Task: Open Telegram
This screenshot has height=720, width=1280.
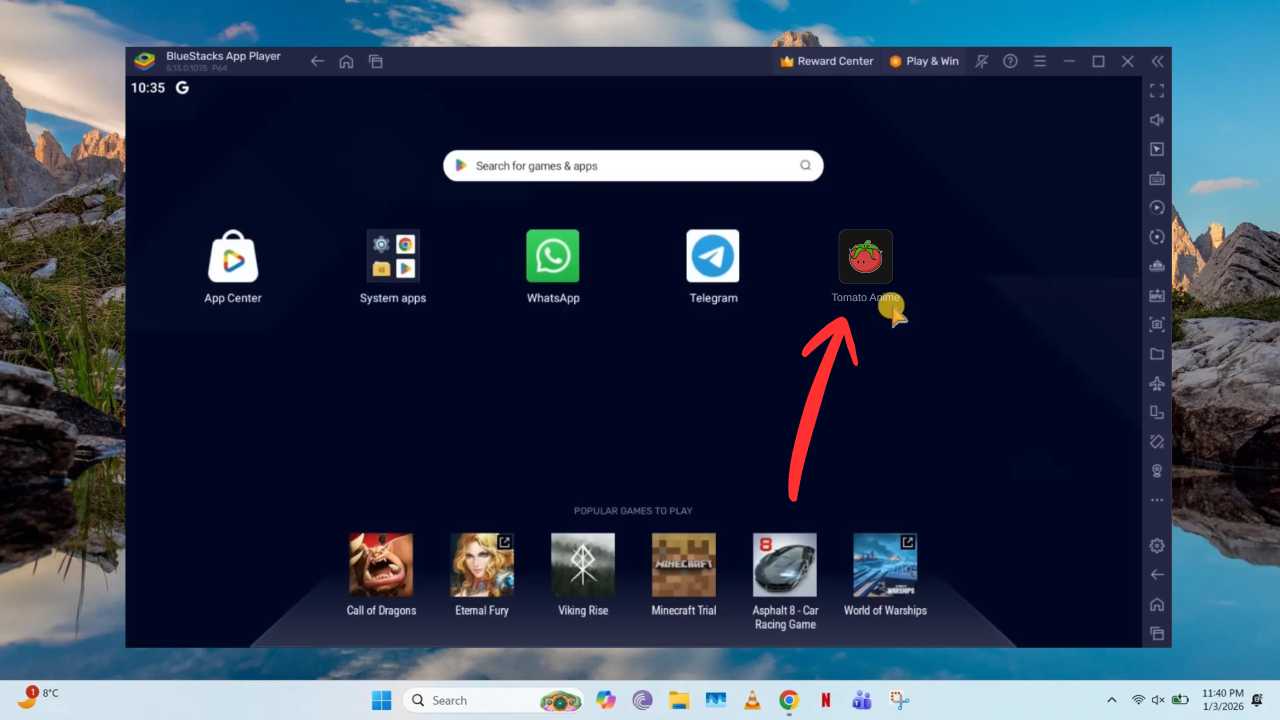Action: pyautogui.click(x=713, y=256)
